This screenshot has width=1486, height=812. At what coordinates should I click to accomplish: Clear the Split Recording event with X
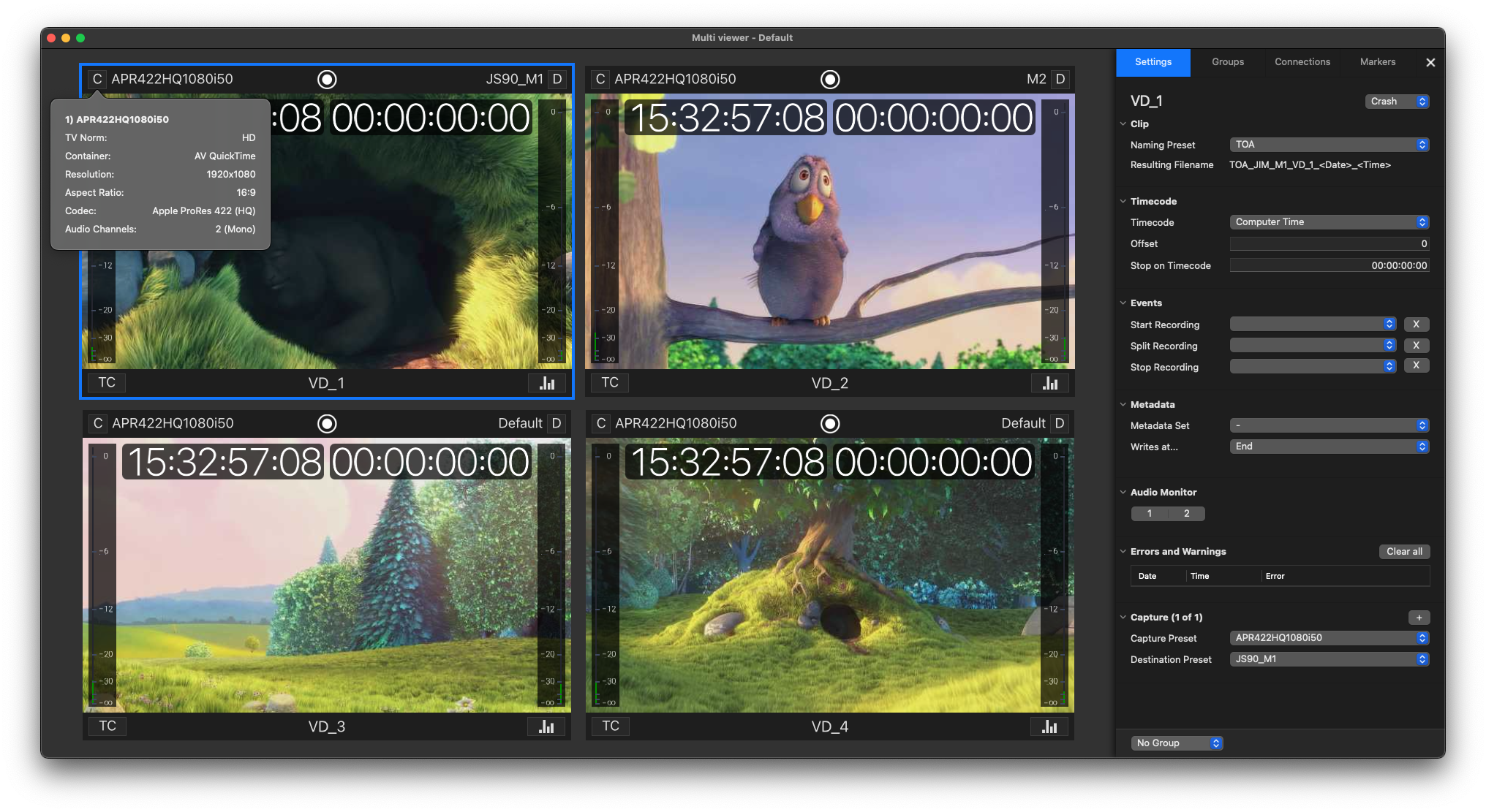(x=1416, y=346)
